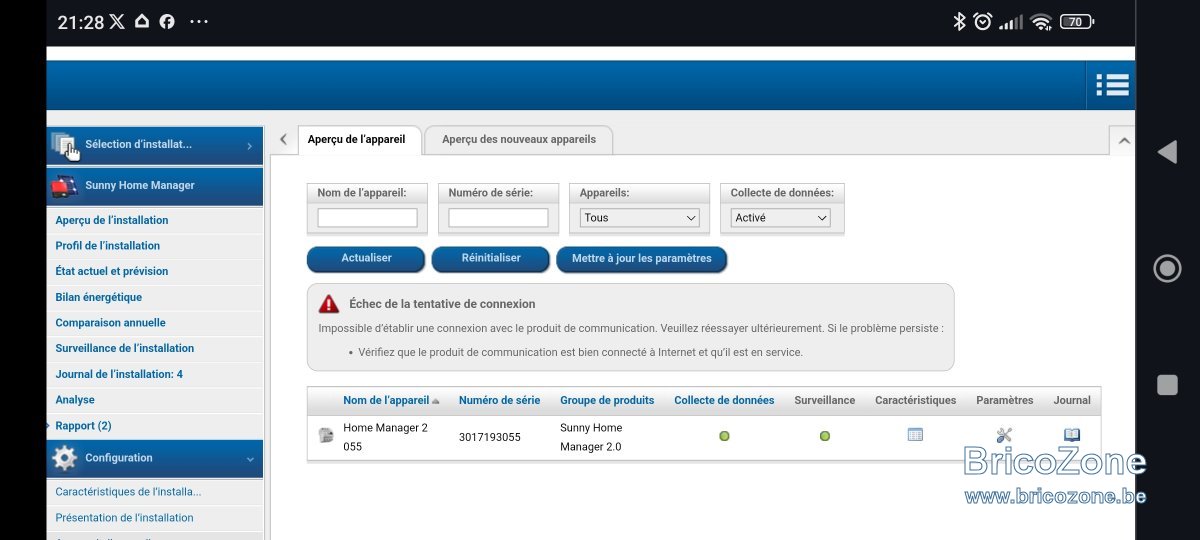Sort by Nom de l'appareil column
The width and height of the screenshot is (1200, 540).
click(x=386, y=400)
